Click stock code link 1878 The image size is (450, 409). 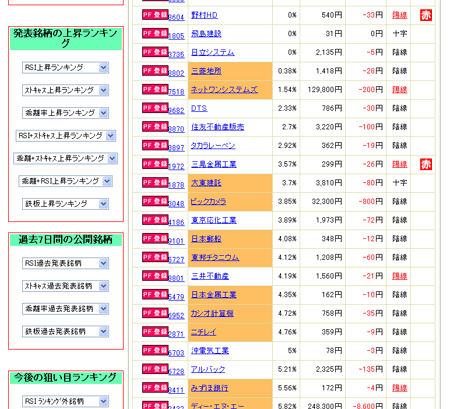click(x=176, y=185)
